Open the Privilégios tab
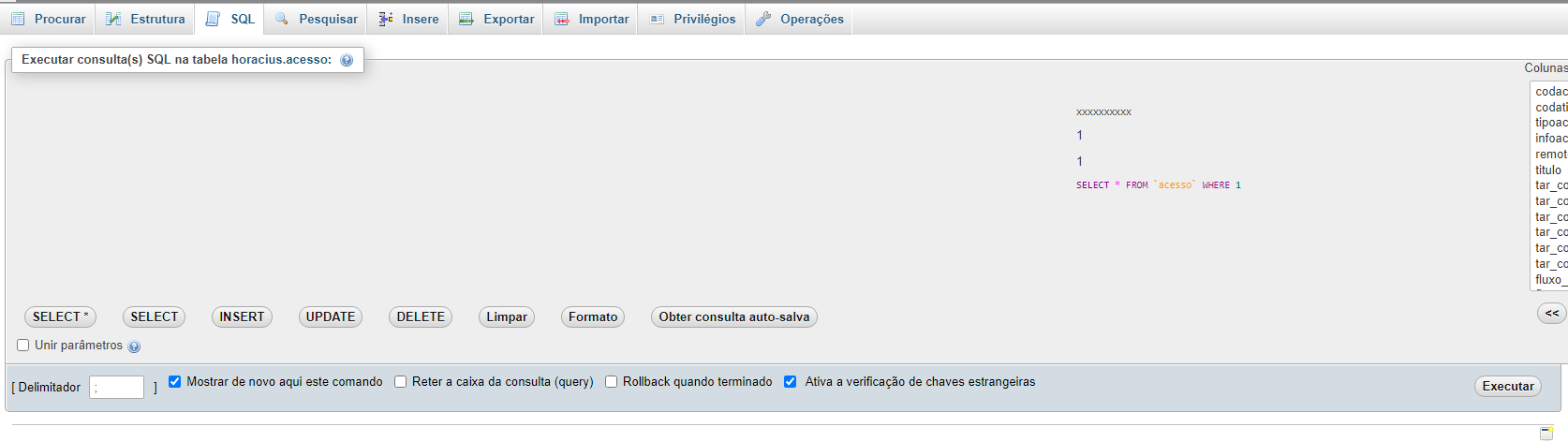The image size is (1568, 442). [692, 19]
